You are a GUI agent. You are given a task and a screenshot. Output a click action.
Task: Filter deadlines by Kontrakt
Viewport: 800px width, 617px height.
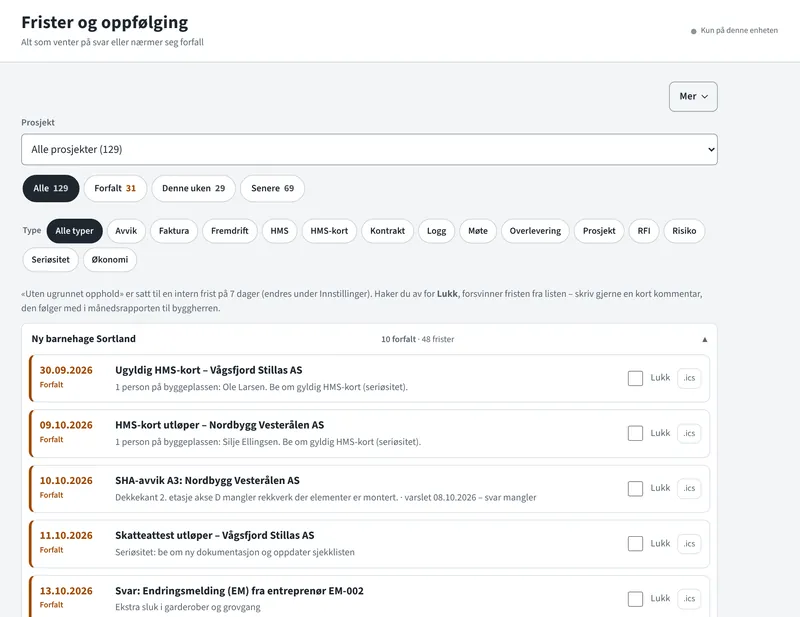[x=388, y=231]
